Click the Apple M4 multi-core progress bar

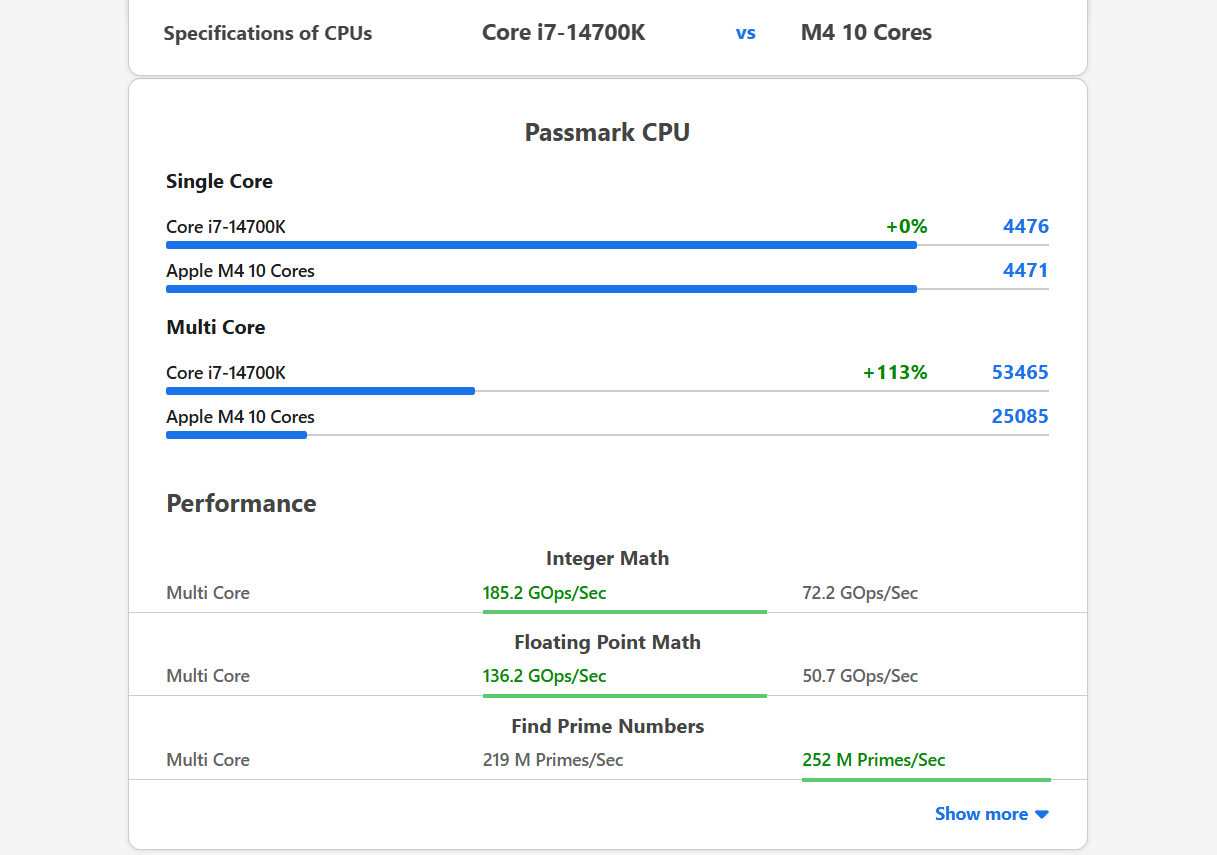tap(236, 435)
